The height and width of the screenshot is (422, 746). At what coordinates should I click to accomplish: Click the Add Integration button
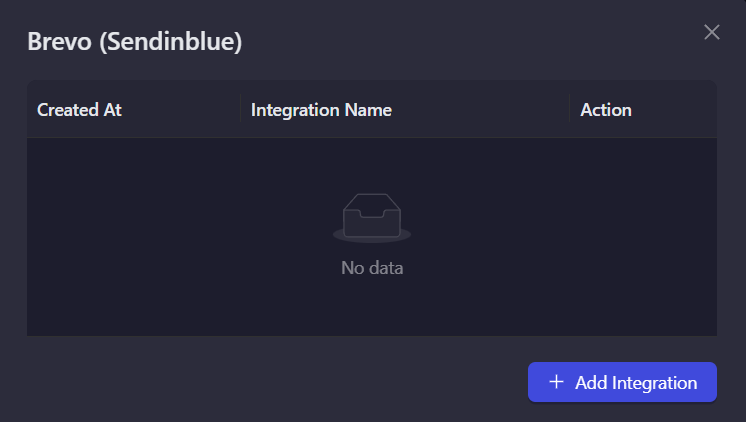coord(622,382)
